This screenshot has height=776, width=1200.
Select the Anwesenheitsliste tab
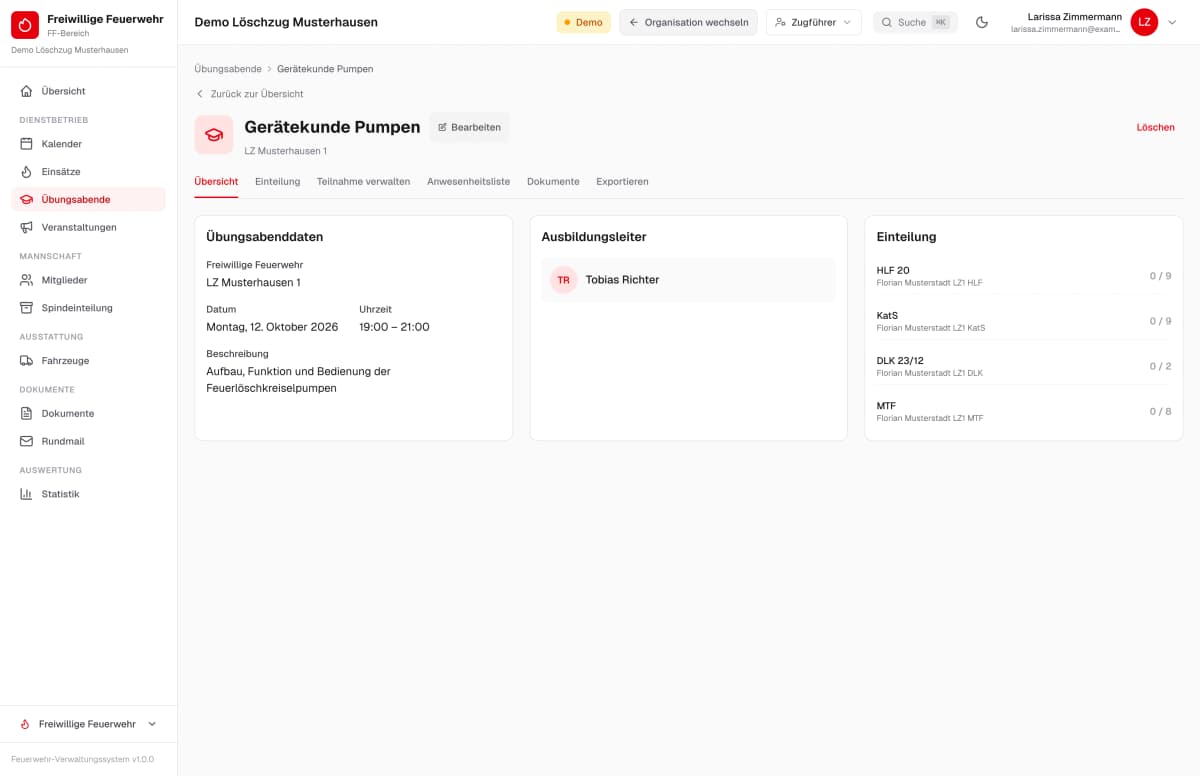coord(468,182)
